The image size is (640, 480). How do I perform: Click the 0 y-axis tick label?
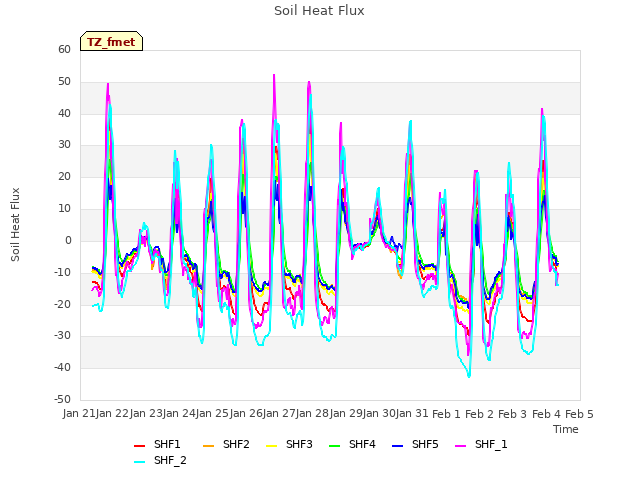(68, 241)
